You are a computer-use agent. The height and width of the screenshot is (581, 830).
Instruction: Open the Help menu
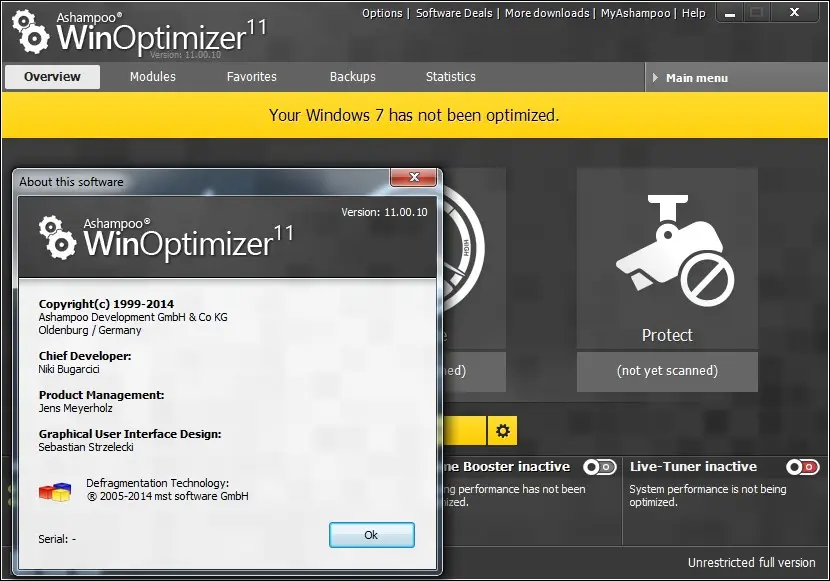(693, 13)
